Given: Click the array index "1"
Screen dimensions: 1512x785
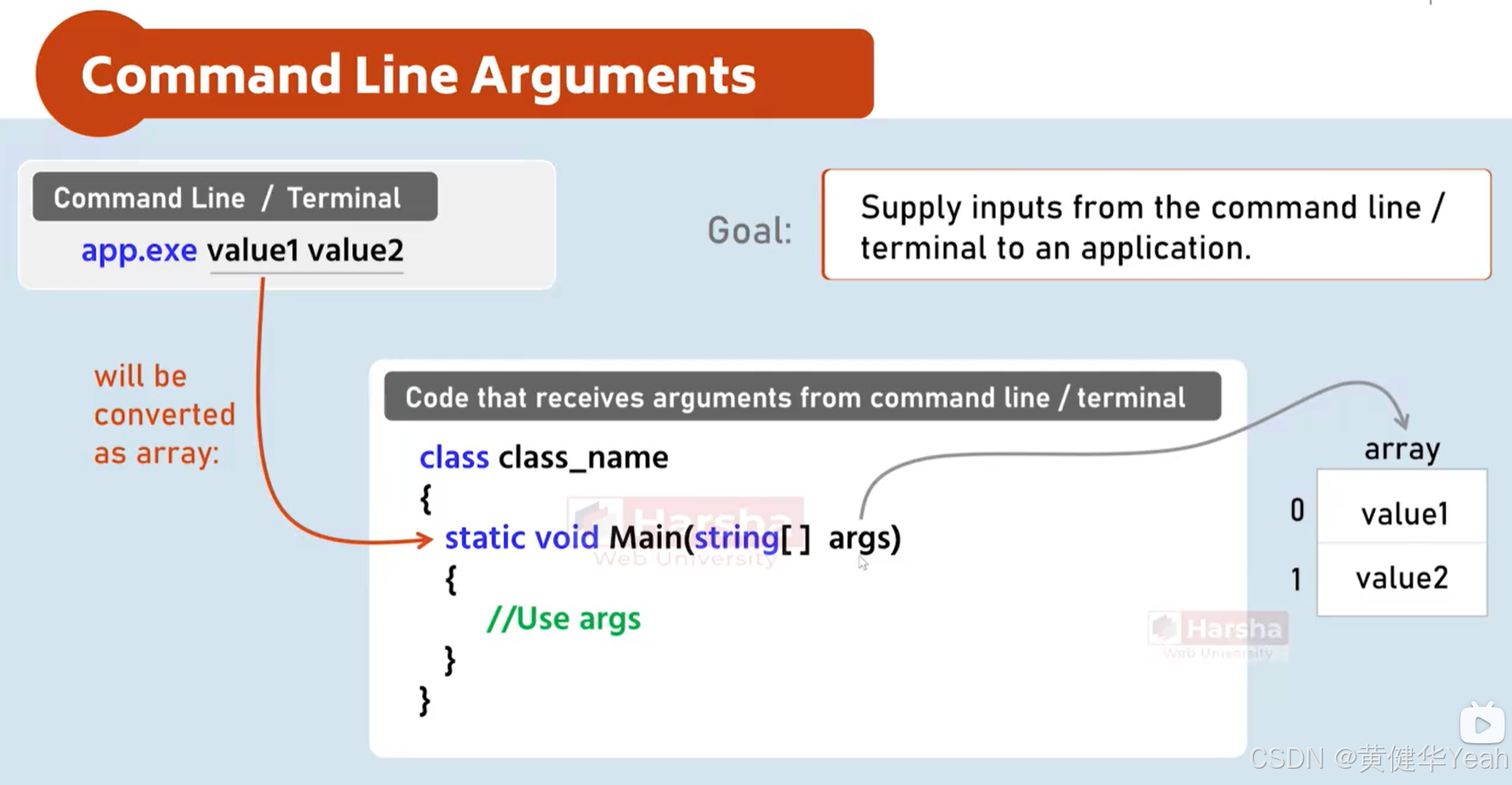Looking at the screenshot, I should [1296, 580].
